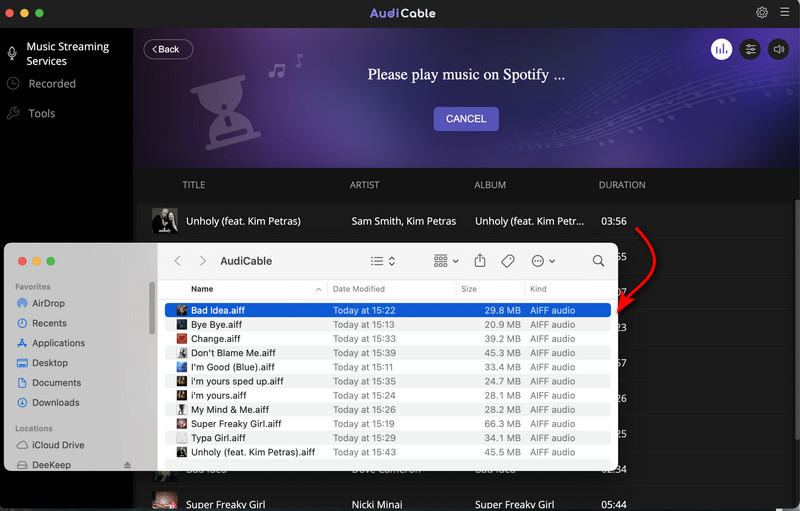The image size is (800, 511).
Task: Navigate forward in Finder window
Action: point(203,261)
